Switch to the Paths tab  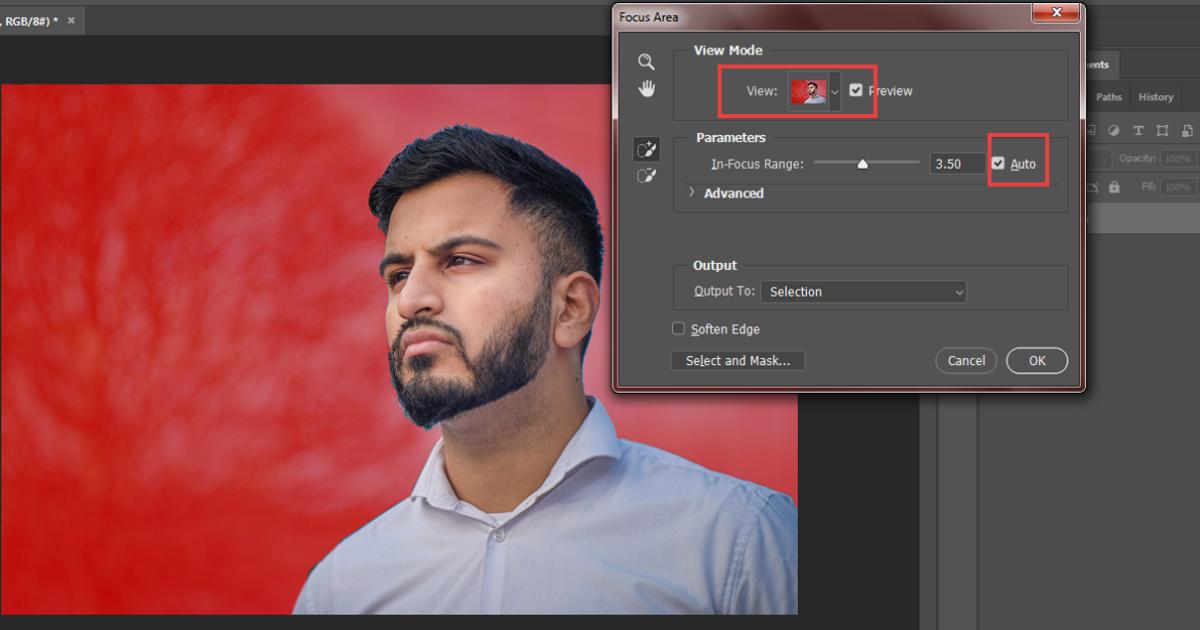pos(1109,97)
